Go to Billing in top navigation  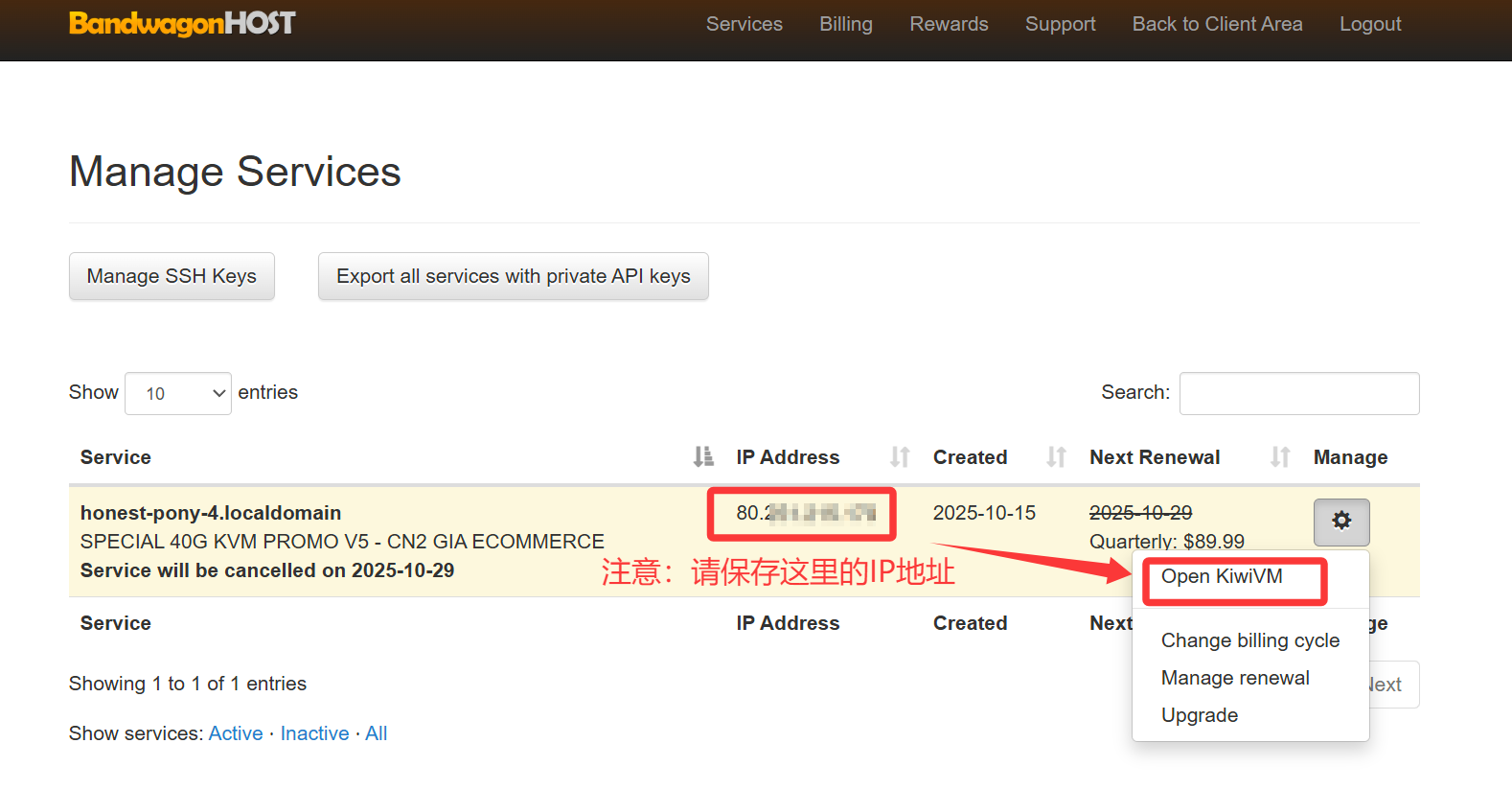click(845, 24)
